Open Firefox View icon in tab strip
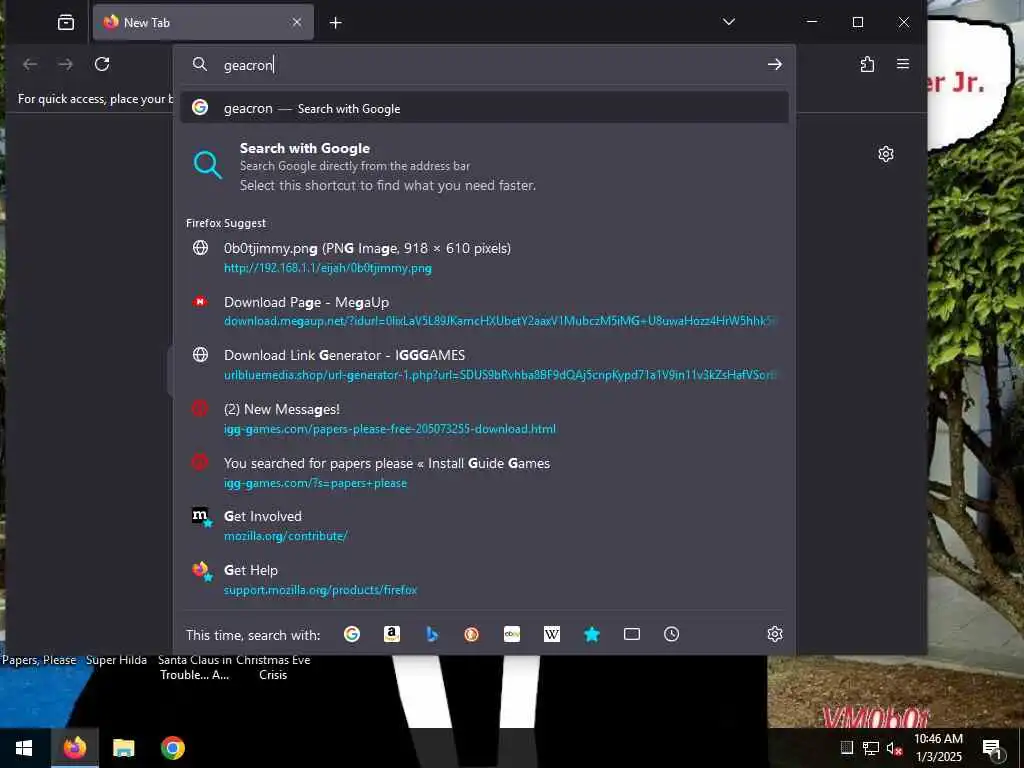The height and width of the screenshot is (768, 1024). [x=66, y=22]
